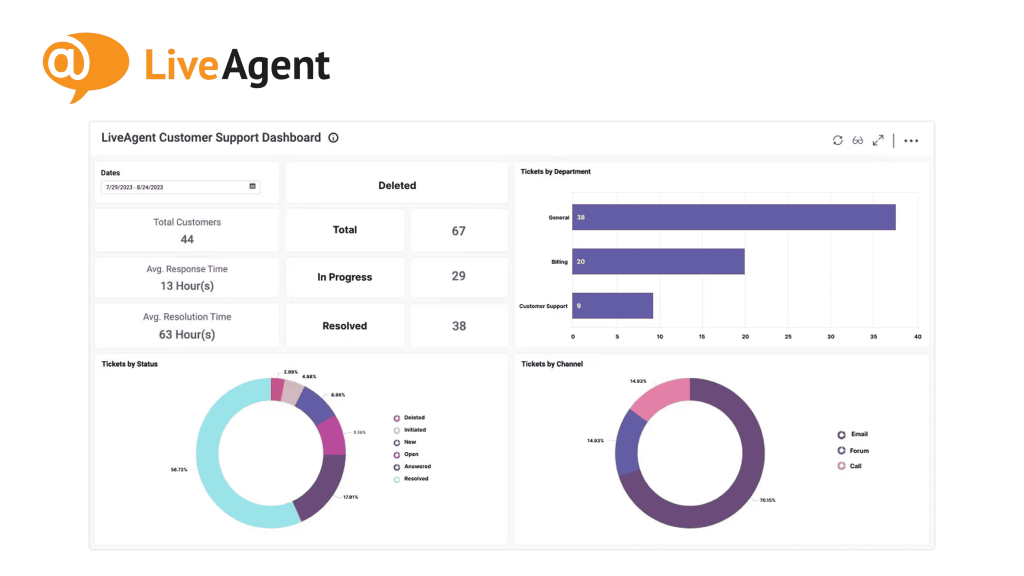Viewport: 1024px width, 576px height.
Task: Select the Billing department bar
Action: click(x=658, y=261)
